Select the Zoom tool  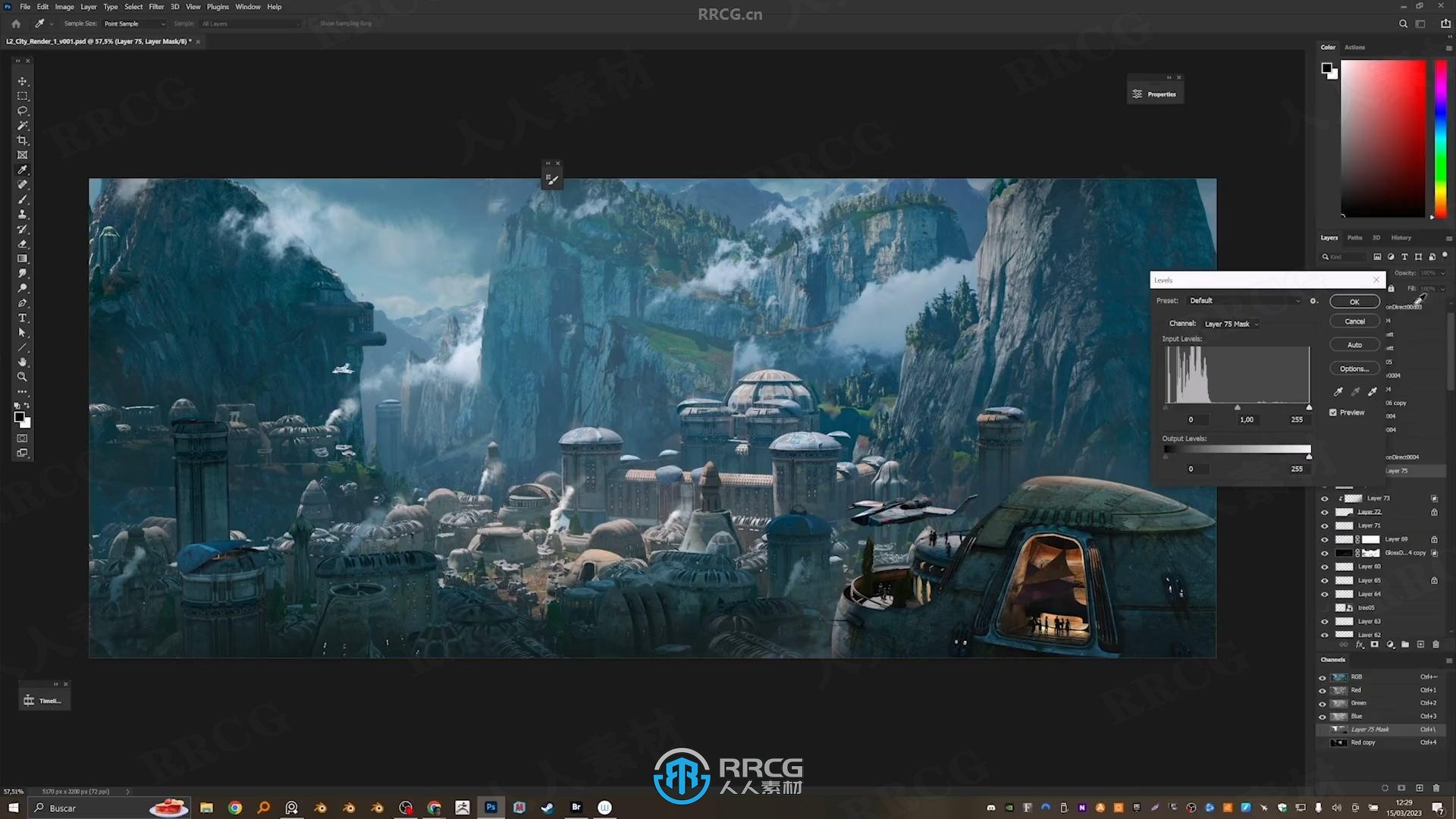click(x=22, y=377)
